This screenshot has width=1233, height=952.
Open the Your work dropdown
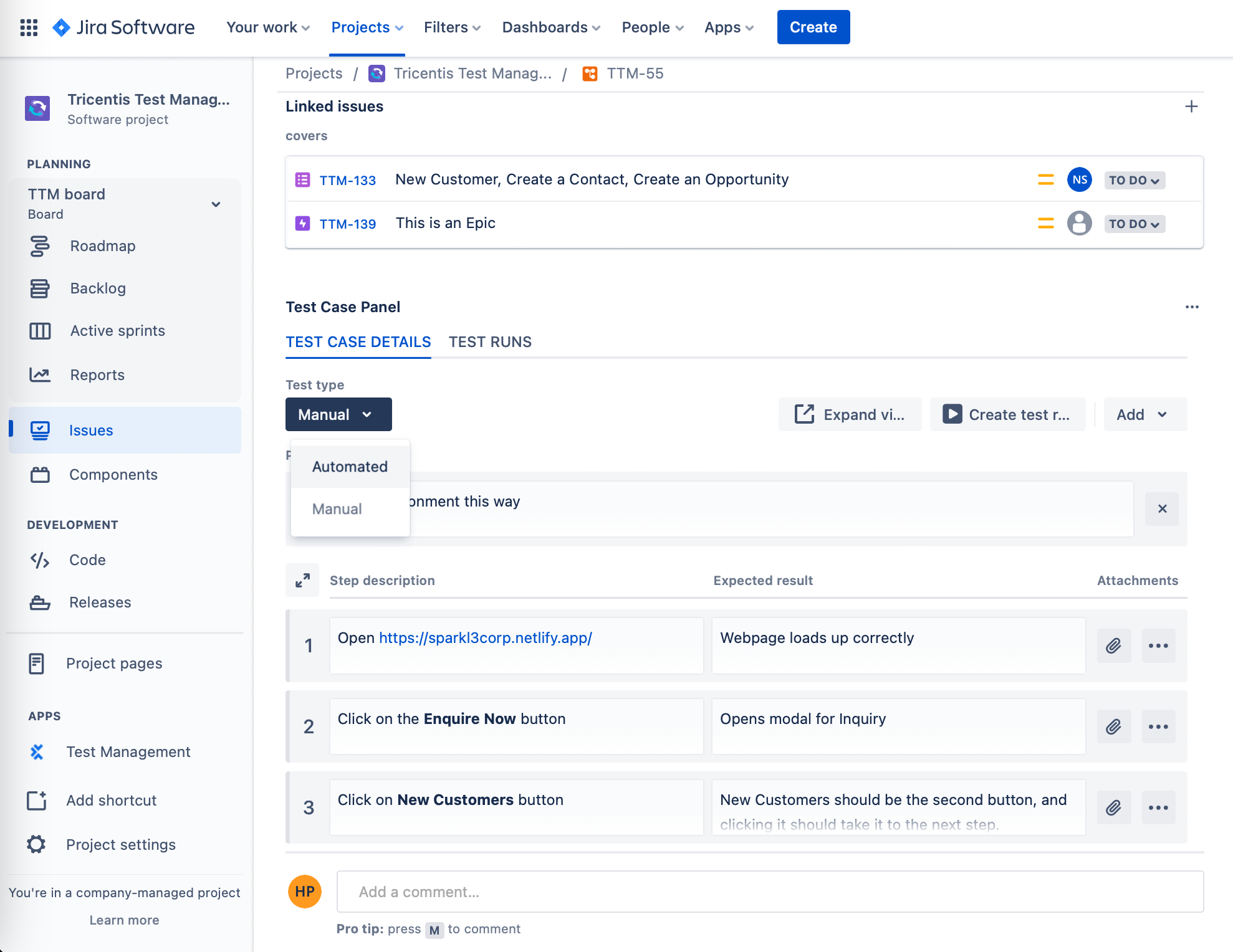coord(268,27)
